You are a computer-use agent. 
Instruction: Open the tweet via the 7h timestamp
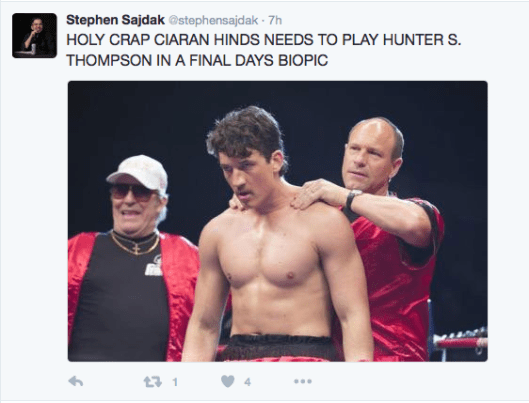tap(275, 21)
